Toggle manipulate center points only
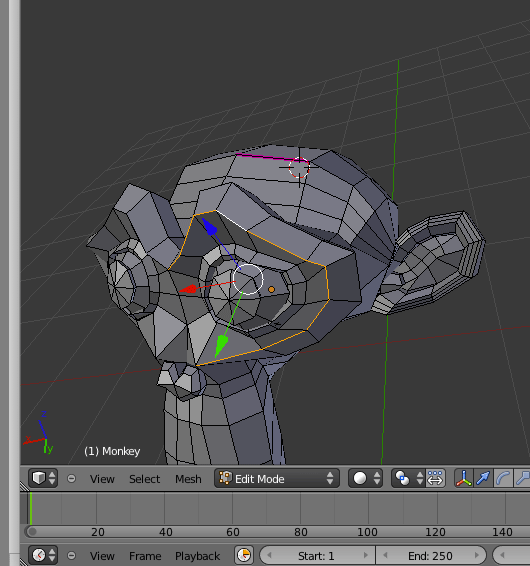 coord(435,478)
